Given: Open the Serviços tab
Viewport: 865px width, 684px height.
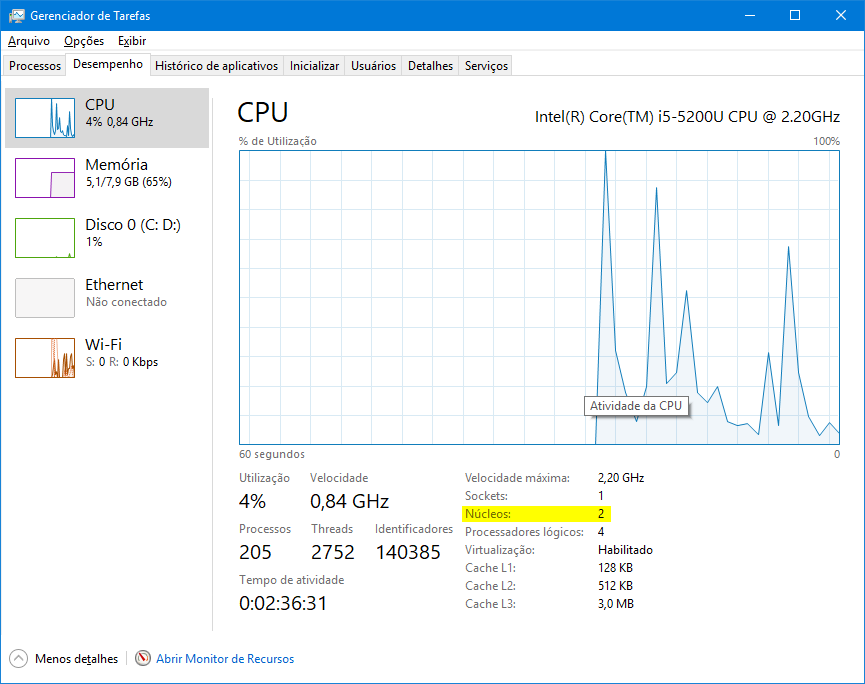Looking at the screenshot, I should click(486, 66).
